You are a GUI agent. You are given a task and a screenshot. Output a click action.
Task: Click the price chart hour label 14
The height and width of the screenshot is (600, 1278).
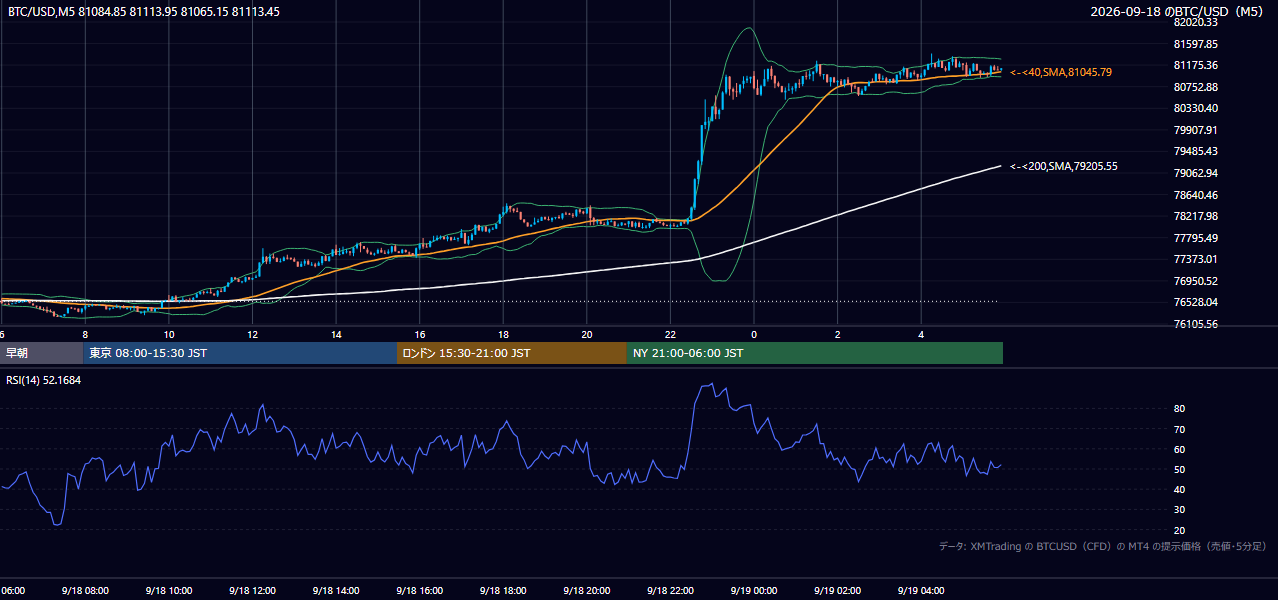pos(336,334)
